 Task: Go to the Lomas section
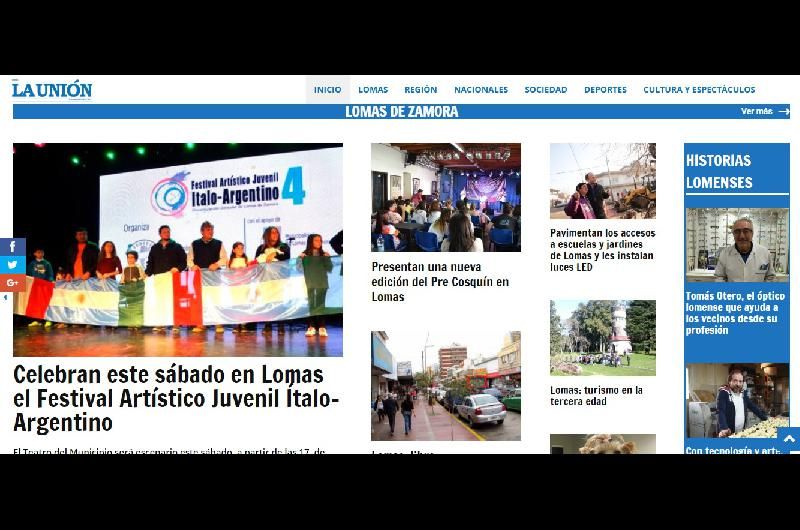click(x=373, y=90)
